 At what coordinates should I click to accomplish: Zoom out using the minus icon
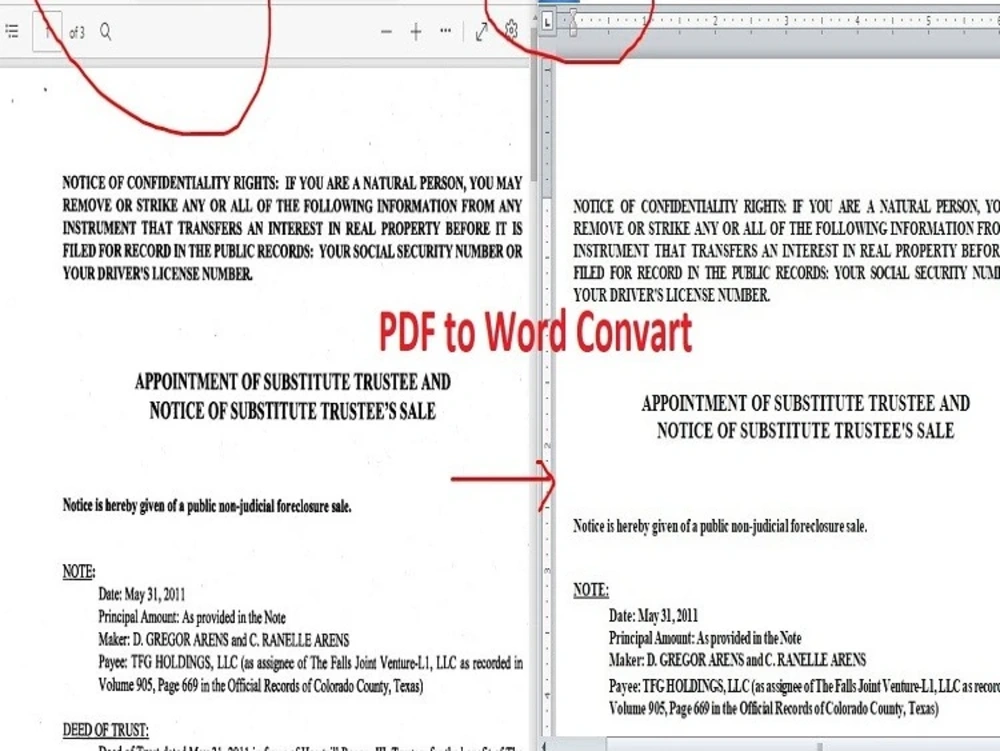pyautogui.click(x=386, y=31)
